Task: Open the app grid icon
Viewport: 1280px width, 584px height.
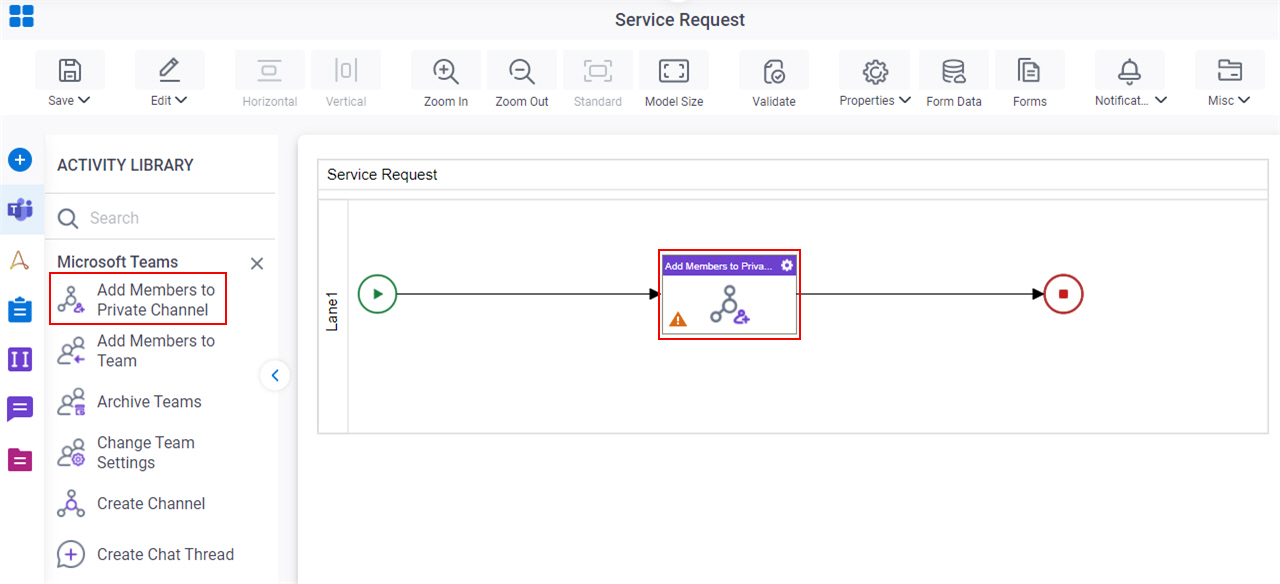Action: pyautogui.click(x=21, y=16)
